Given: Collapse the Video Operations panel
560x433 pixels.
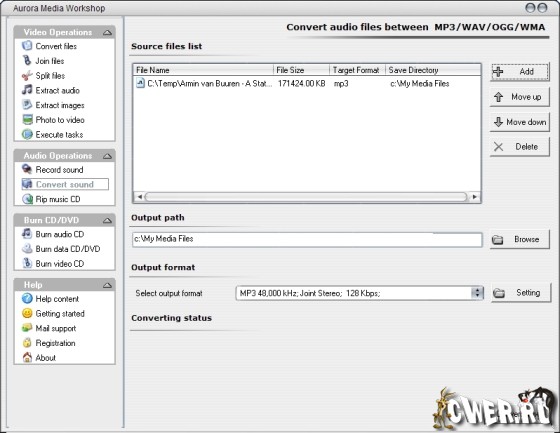Looking at the screenshot, I should coord(107,33).
